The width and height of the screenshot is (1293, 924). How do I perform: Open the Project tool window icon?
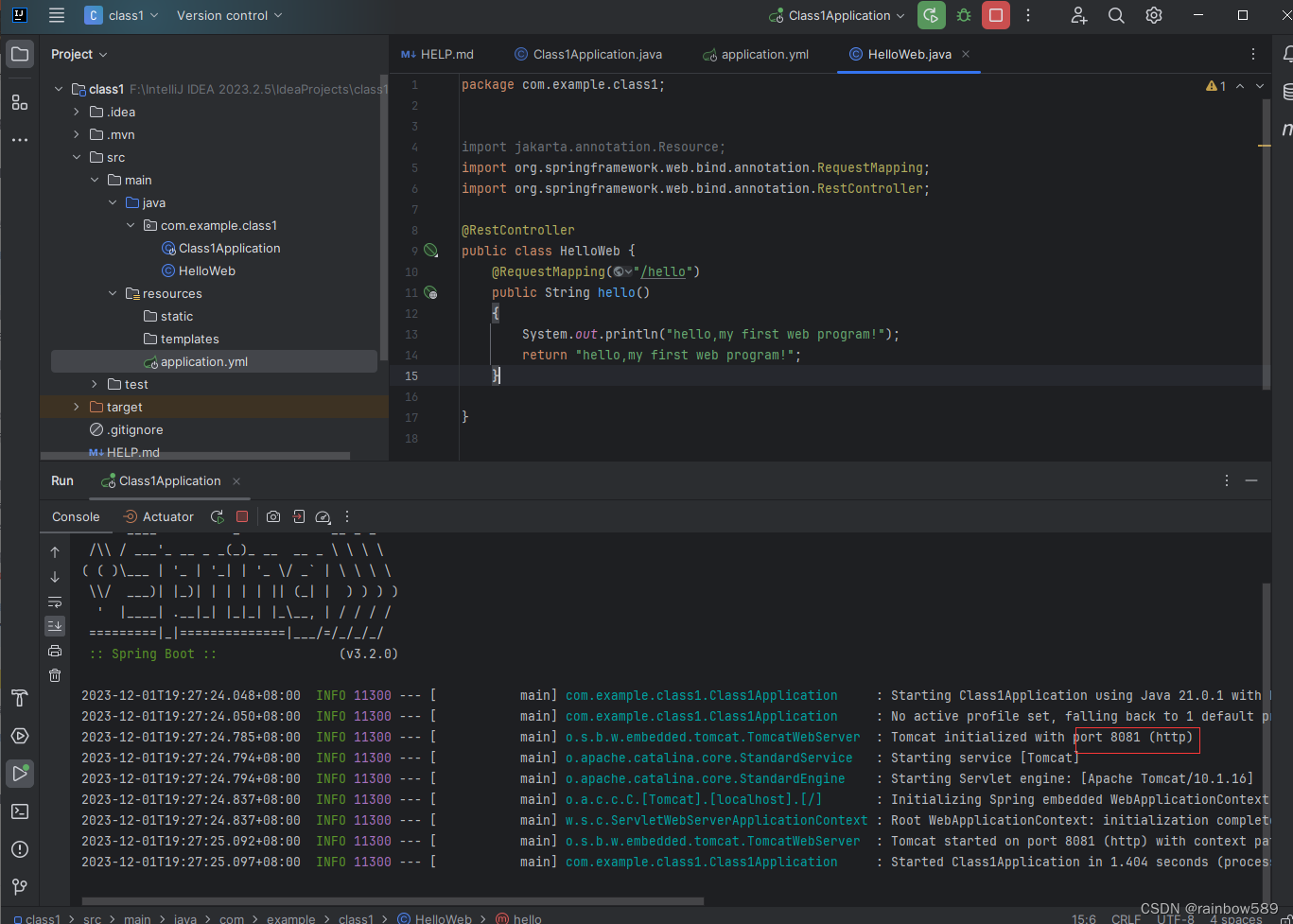(x=20, y=55)
